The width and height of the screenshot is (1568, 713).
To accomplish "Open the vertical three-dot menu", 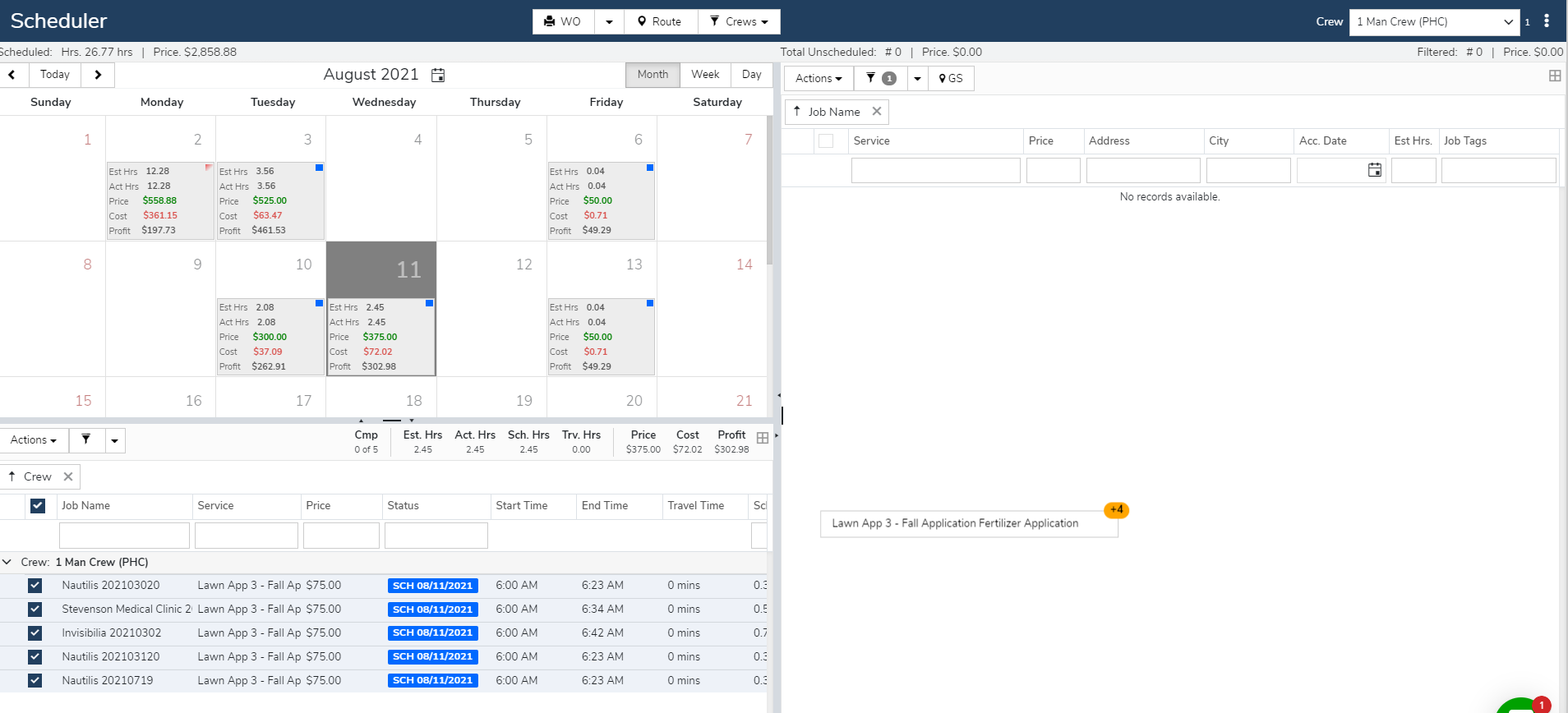I will [1547, 21].
